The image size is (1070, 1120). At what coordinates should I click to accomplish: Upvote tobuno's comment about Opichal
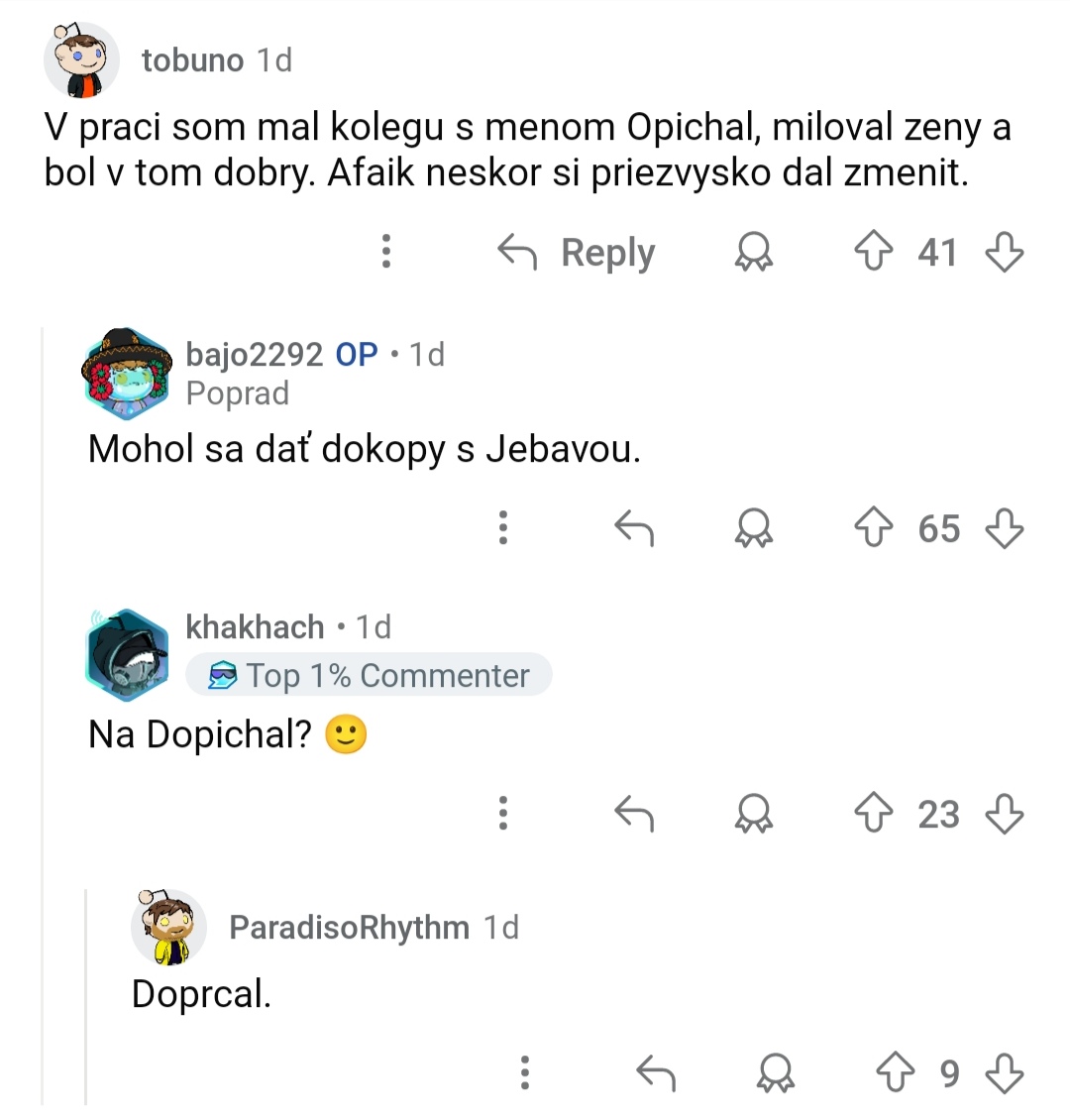tap(873, 252)
